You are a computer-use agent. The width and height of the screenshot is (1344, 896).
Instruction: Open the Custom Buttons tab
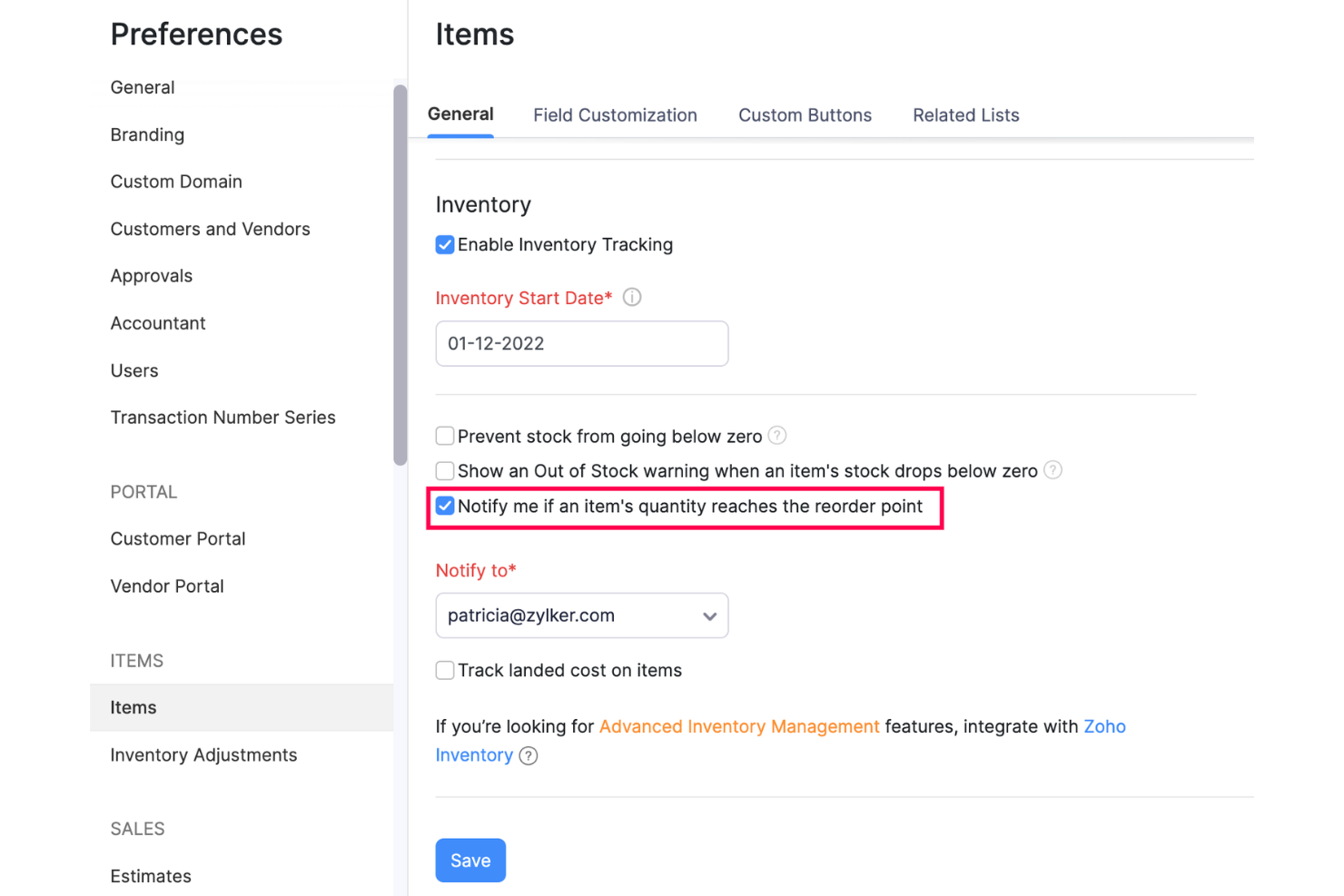[805, 114]
